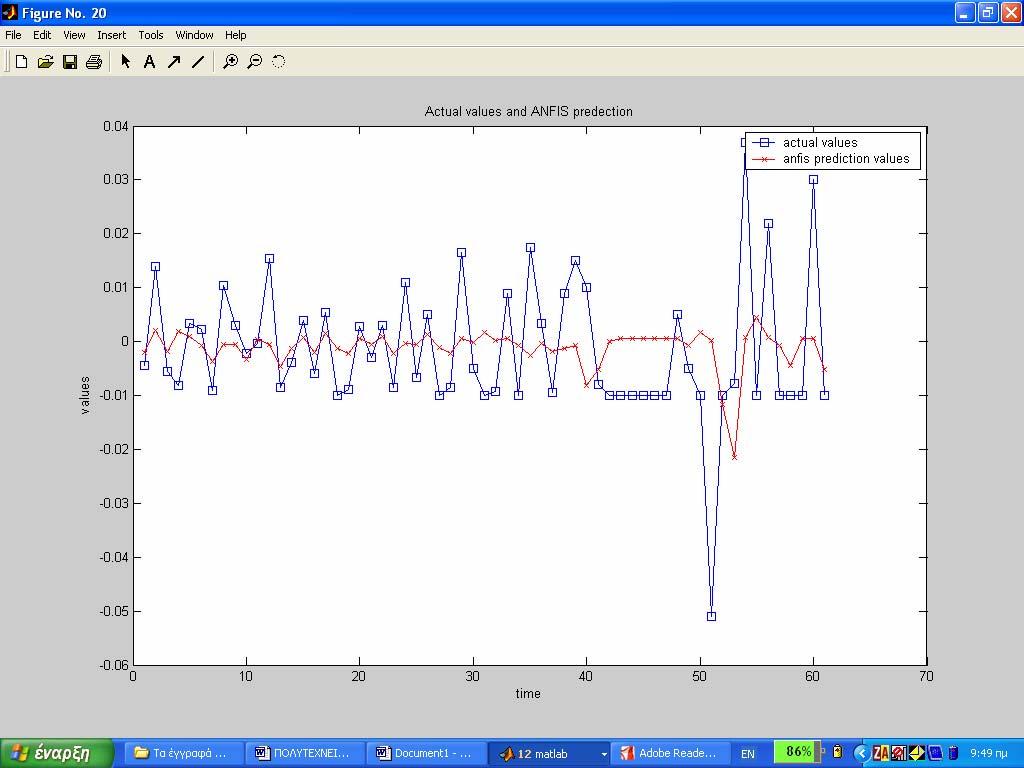
Task: Activate the Insert Text (A) tool
Action: click(150, 61)
